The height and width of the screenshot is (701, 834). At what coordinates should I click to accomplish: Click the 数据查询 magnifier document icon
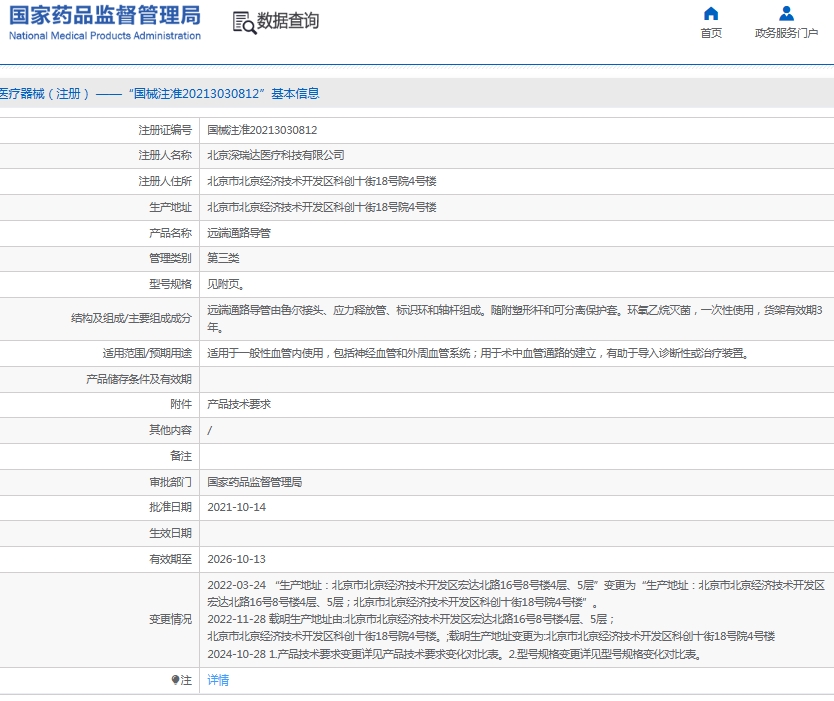[x=243, y=22]
